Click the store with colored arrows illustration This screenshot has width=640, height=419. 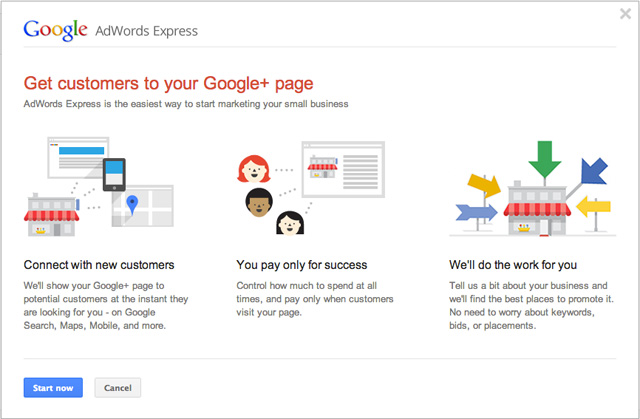[x=533, y=188]
